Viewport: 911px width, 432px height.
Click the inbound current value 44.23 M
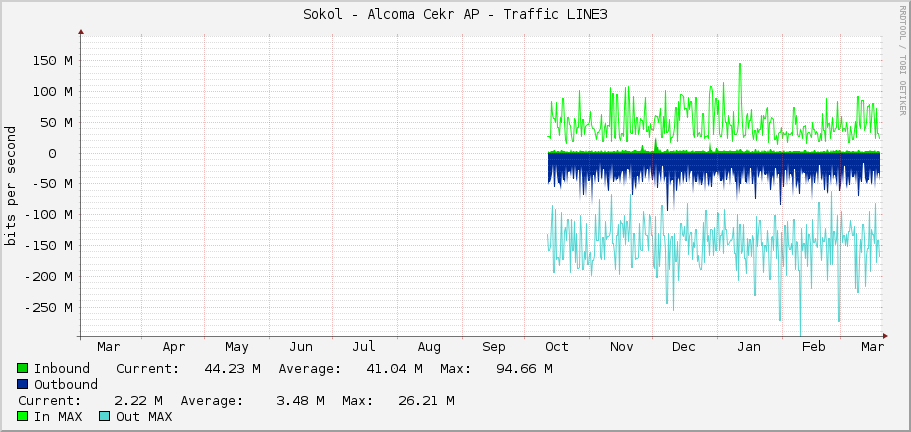click(x=232, y=369)
